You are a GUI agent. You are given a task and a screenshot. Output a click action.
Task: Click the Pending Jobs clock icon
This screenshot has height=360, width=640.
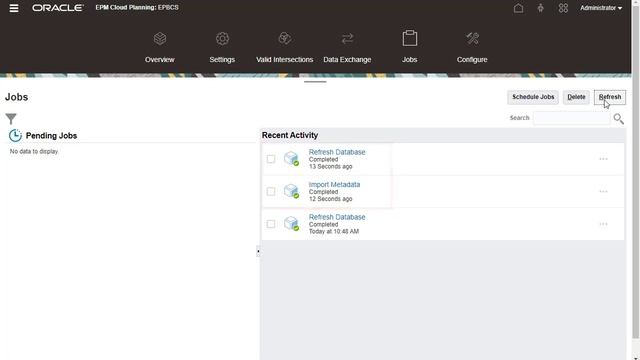(15, 136)
